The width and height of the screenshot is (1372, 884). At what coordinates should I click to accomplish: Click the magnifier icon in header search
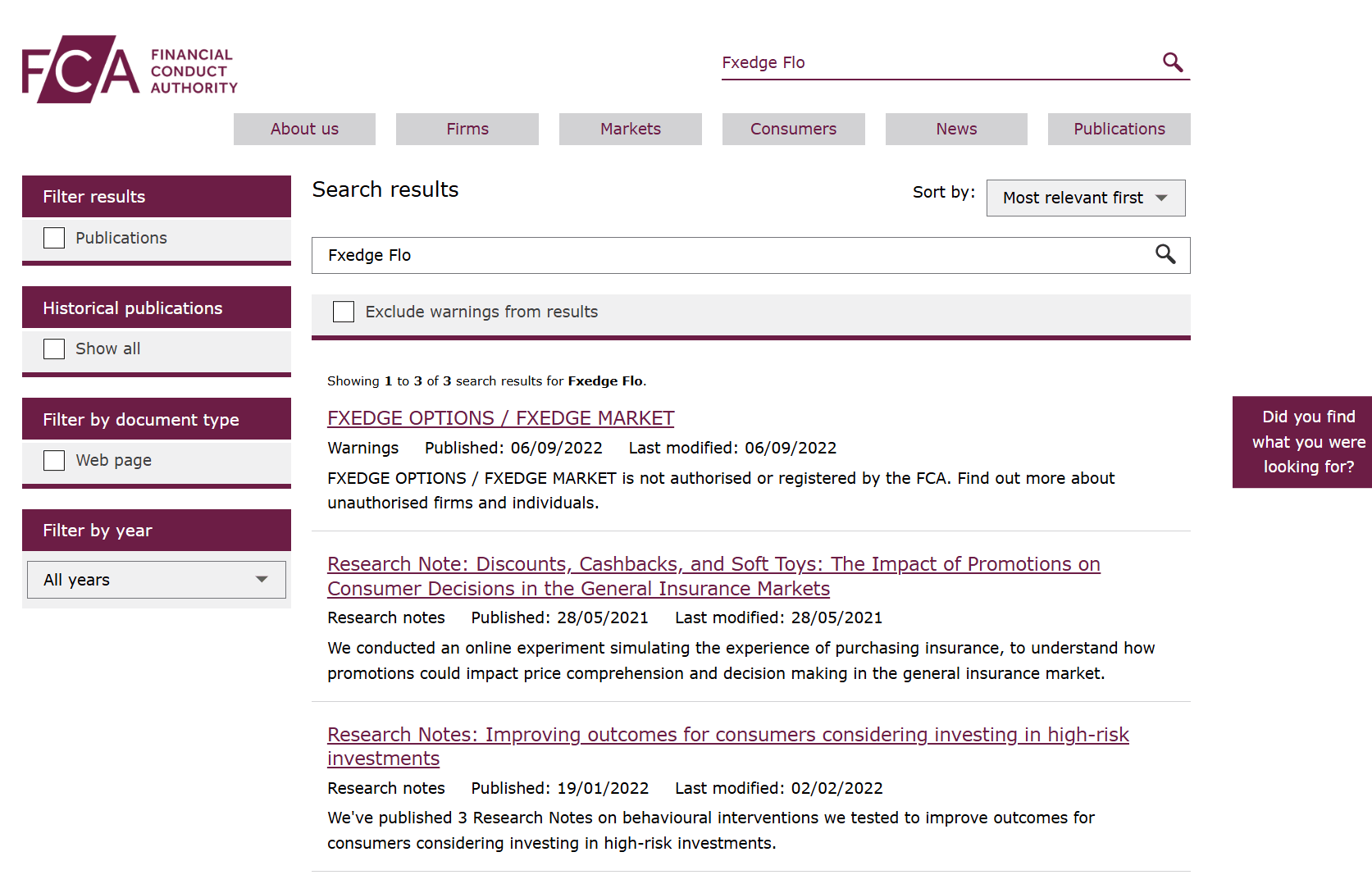(x=1173, y=62)
